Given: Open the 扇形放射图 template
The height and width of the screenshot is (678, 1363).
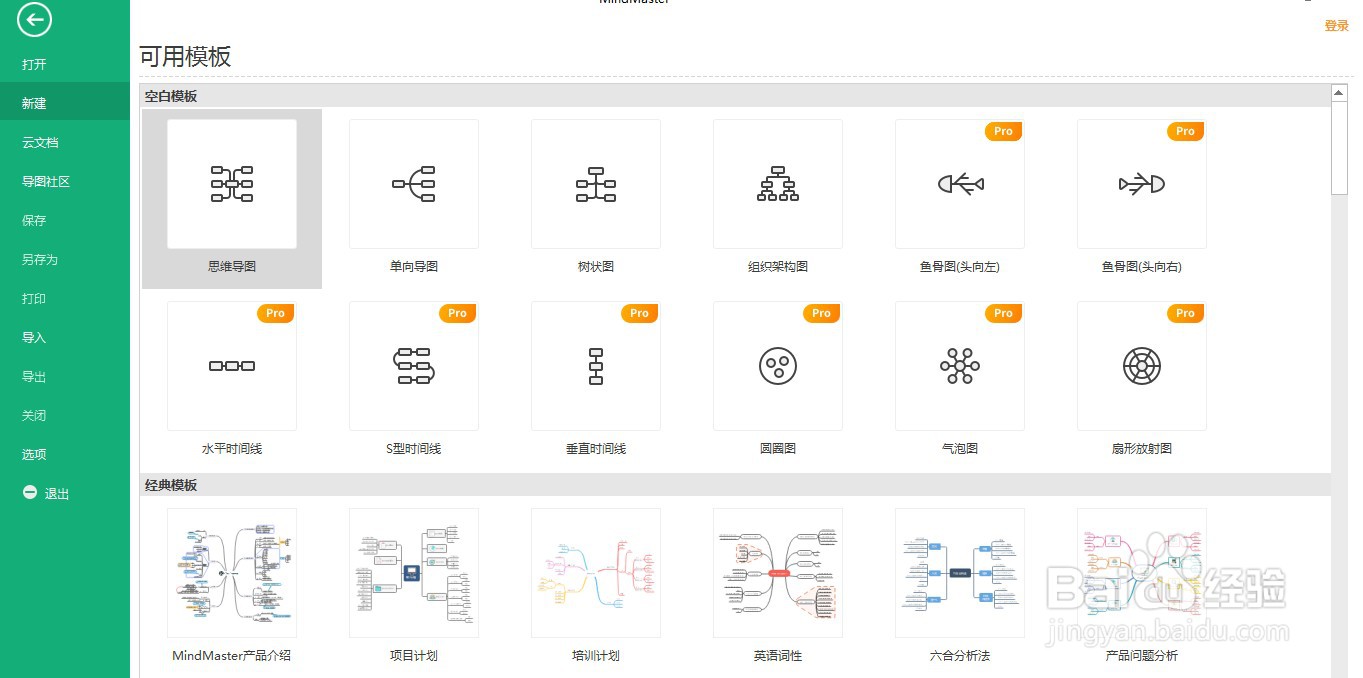Looking at the screenshot, I should [1141, 365].
